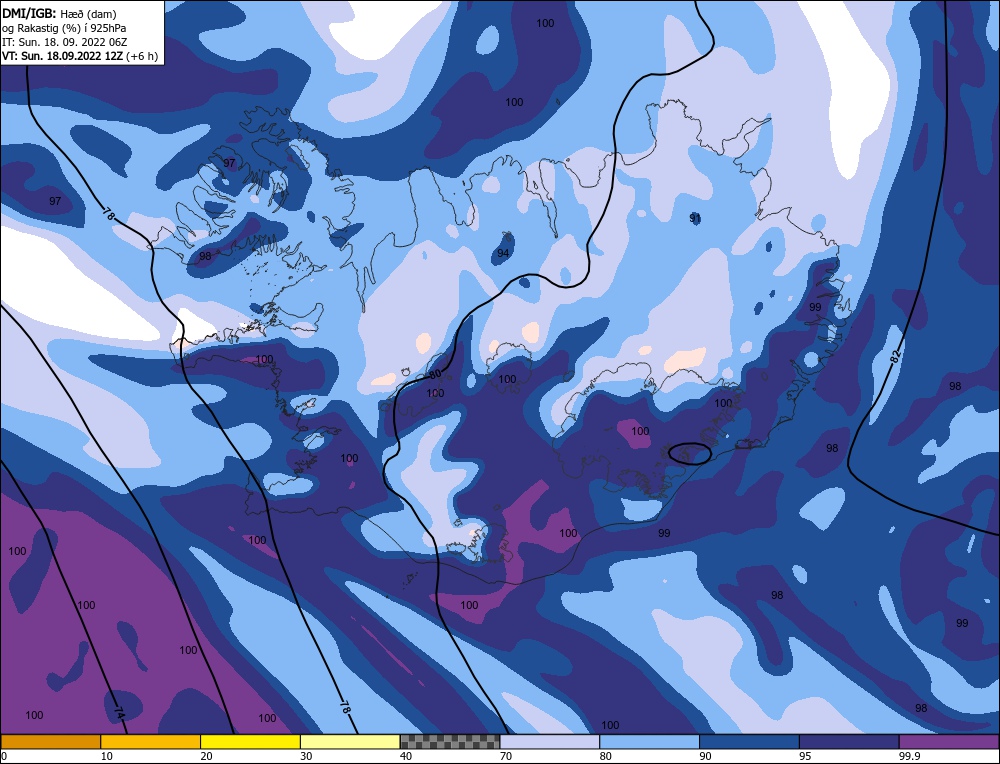This screenshot has height=764, width=1000.
Task: Click the legend tick label '10'
Action: click(107, 756)
